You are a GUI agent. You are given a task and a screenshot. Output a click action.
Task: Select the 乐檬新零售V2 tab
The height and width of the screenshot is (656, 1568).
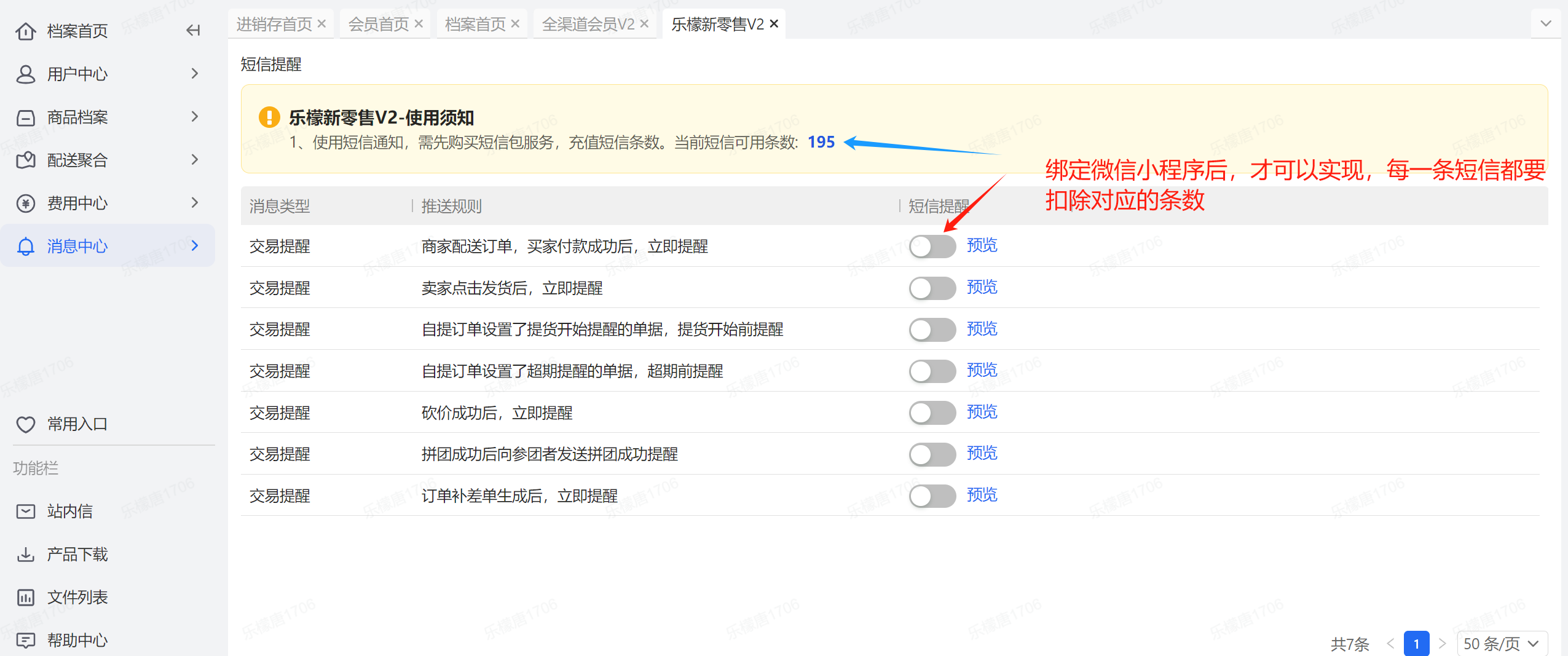pyautogui.click(x=717, y=24)
